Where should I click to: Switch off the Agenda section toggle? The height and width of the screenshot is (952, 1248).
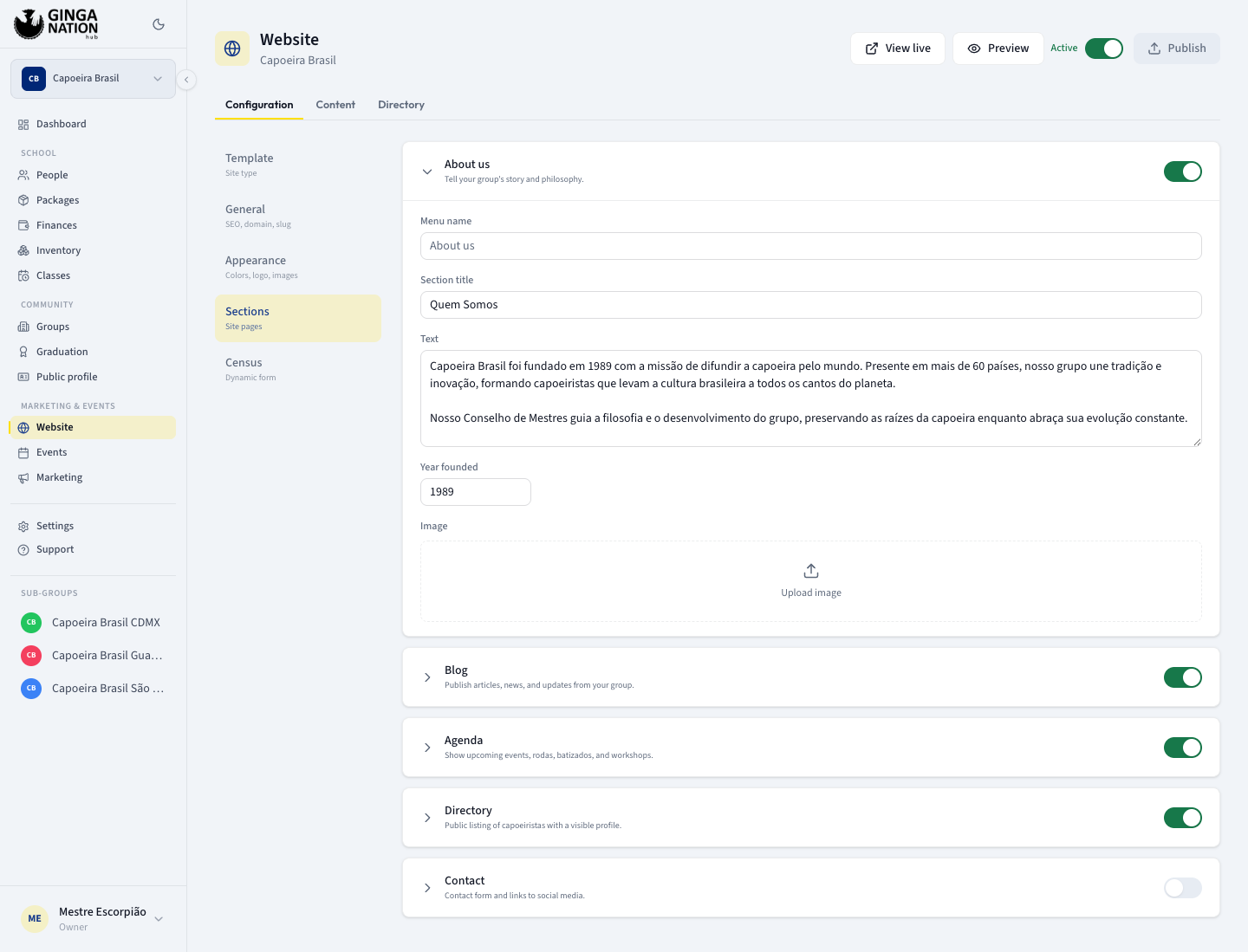pos(1183,748)
